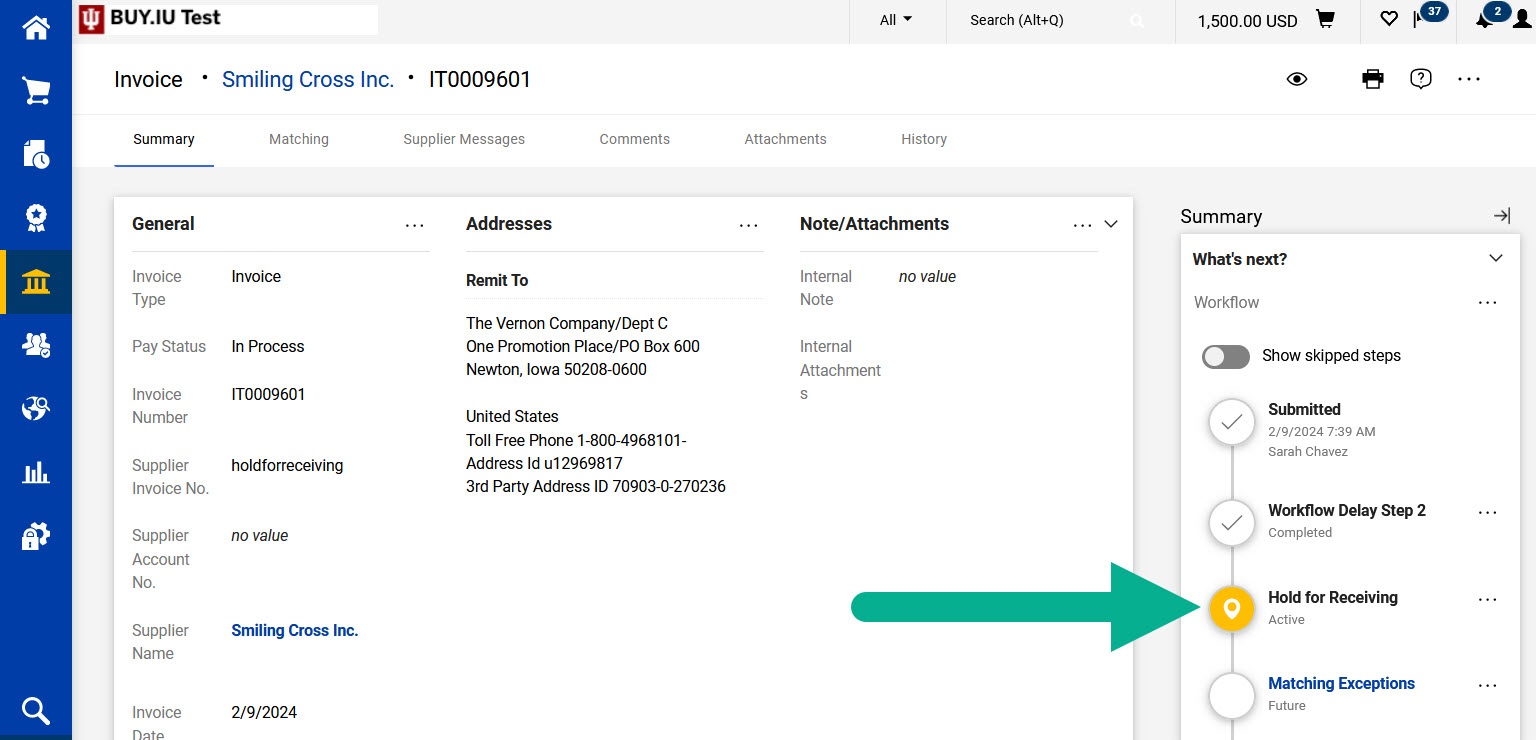The width and height of the screenshot is (1536, 740).
Task: Open Matching Exceptions ellipsis menu
Action: coord(1488,685)
